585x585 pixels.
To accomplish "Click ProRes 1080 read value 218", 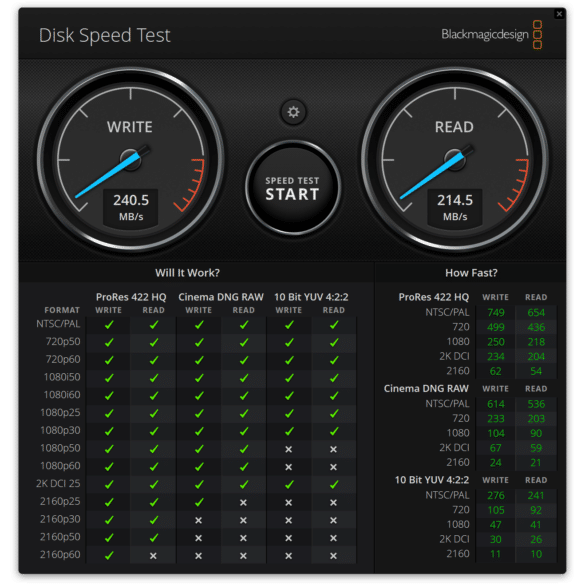I will coord(536,342).
